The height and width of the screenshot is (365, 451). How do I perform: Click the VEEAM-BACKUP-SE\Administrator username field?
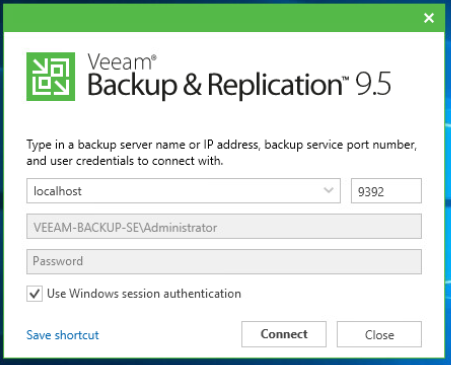[224, 226]
